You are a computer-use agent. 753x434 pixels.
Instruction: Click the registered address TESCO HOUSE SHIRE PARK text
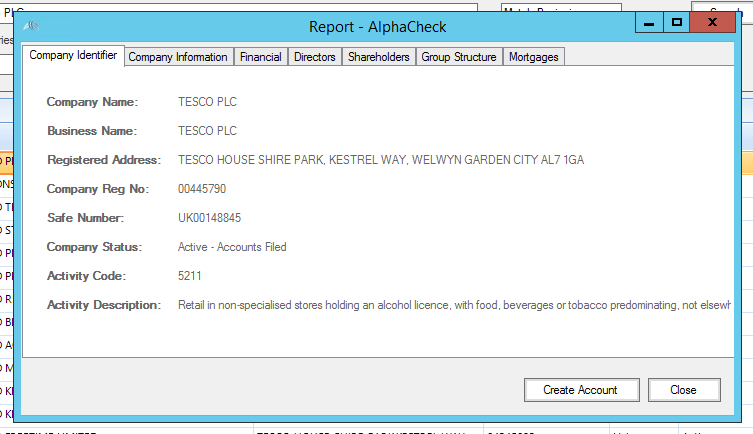(x=381, y=160)
